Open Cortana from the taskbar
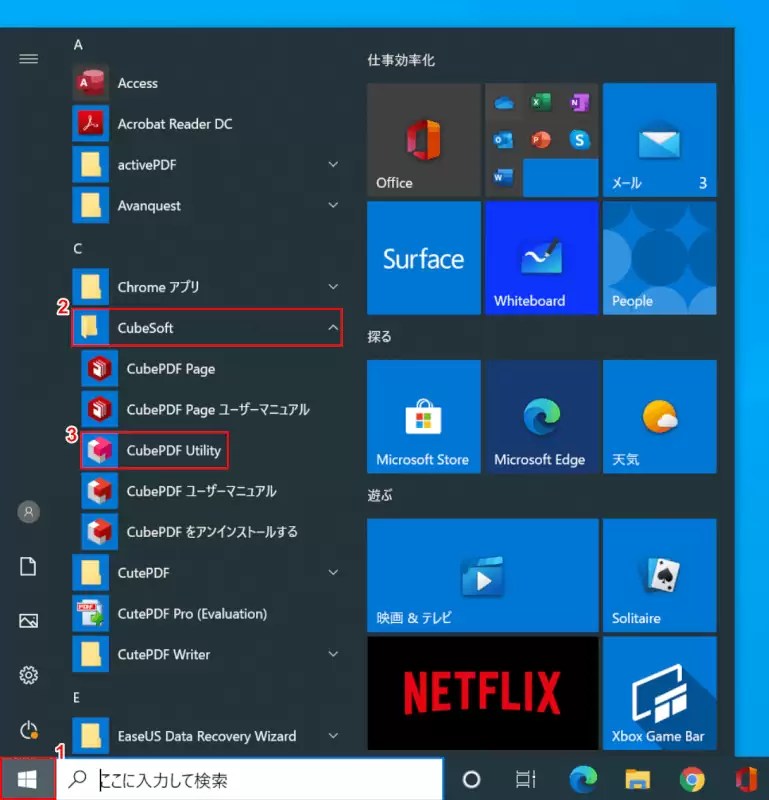Viewport: 769px width, 800px height. pyautogui.click(x=471, y=779)
